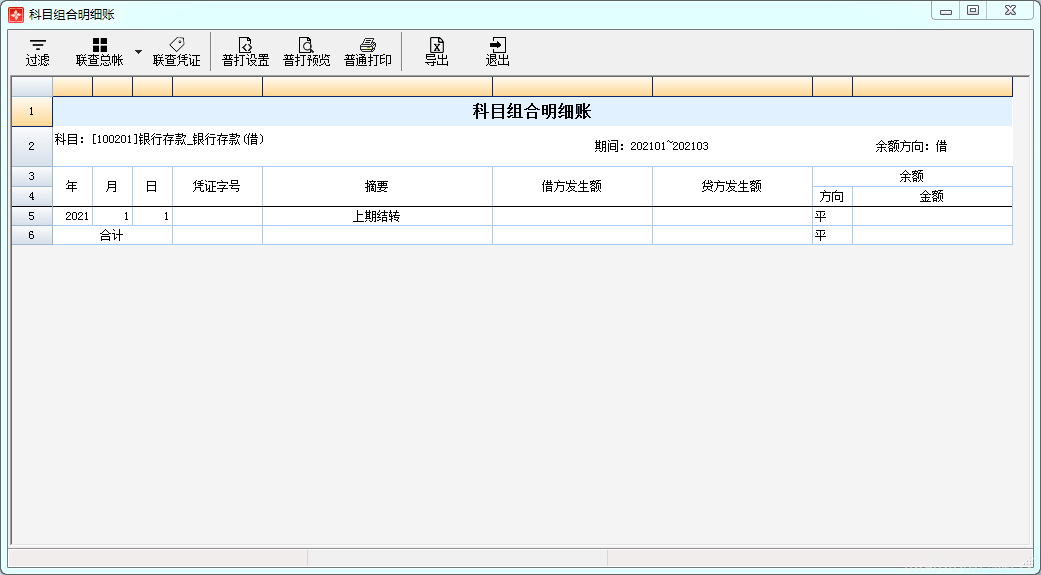Viewport: 1041px width, 575px height.
Task: Select the 借方发生额 column header
Action: coord(572,186)
